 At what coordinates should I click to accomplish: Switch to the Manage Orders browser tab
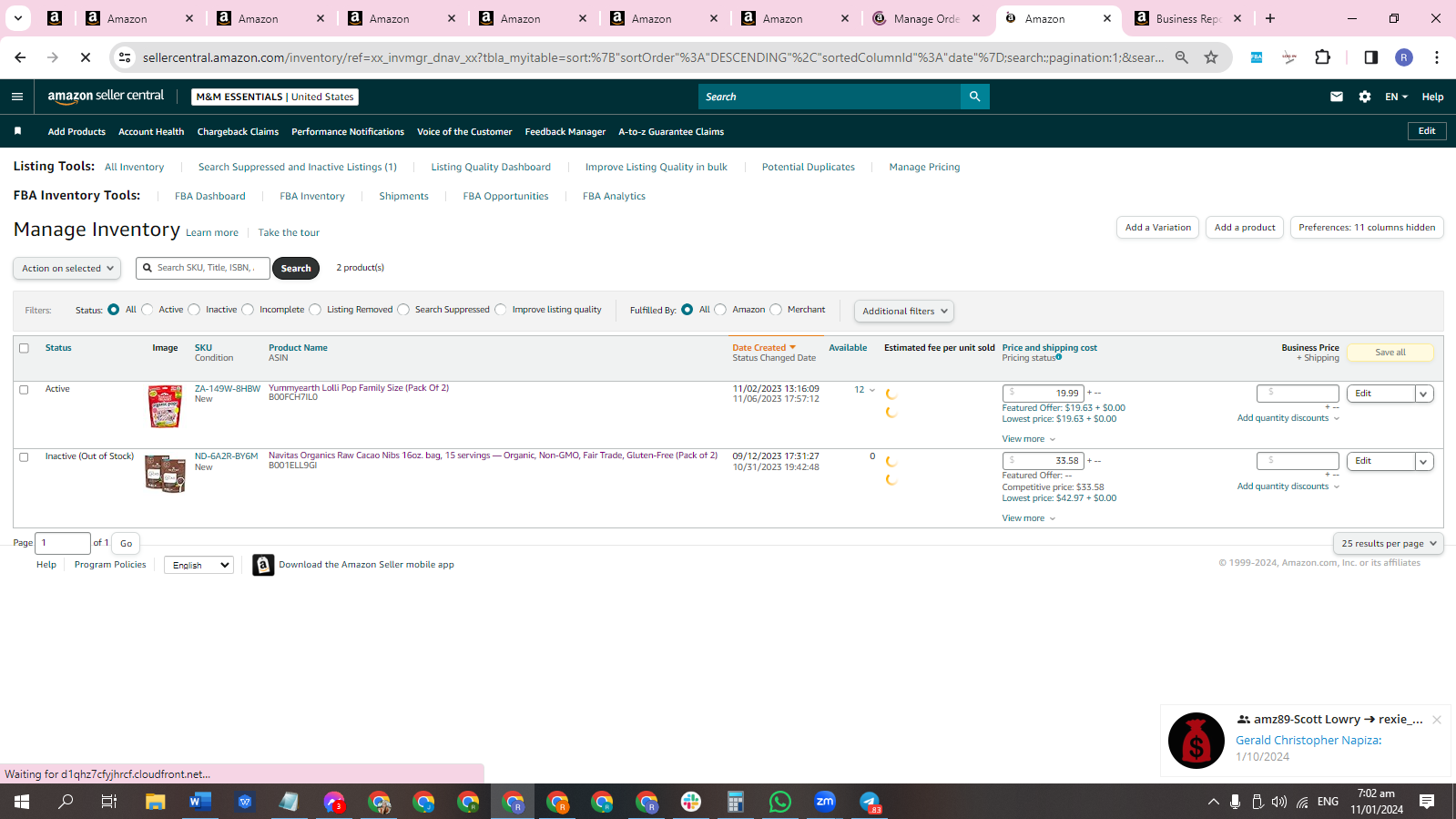pos(927,18)
